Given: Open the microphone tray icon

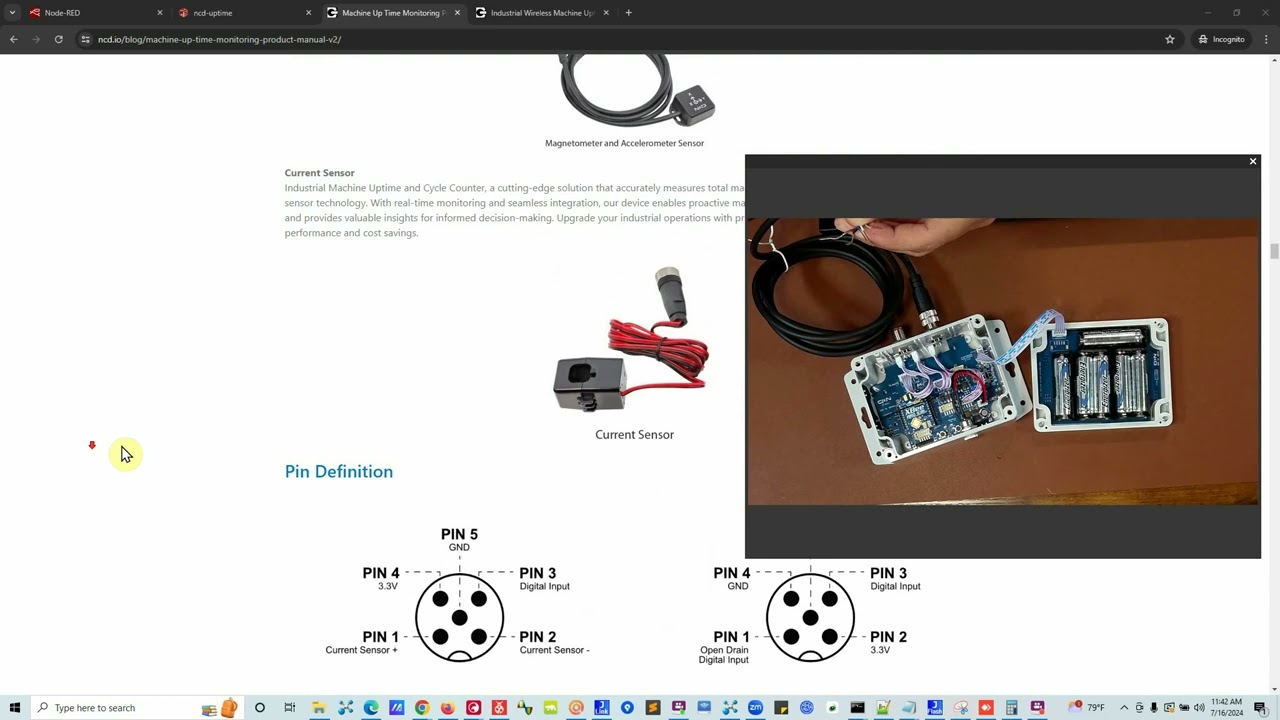Looking at the screenshot, I should 1153,707.
